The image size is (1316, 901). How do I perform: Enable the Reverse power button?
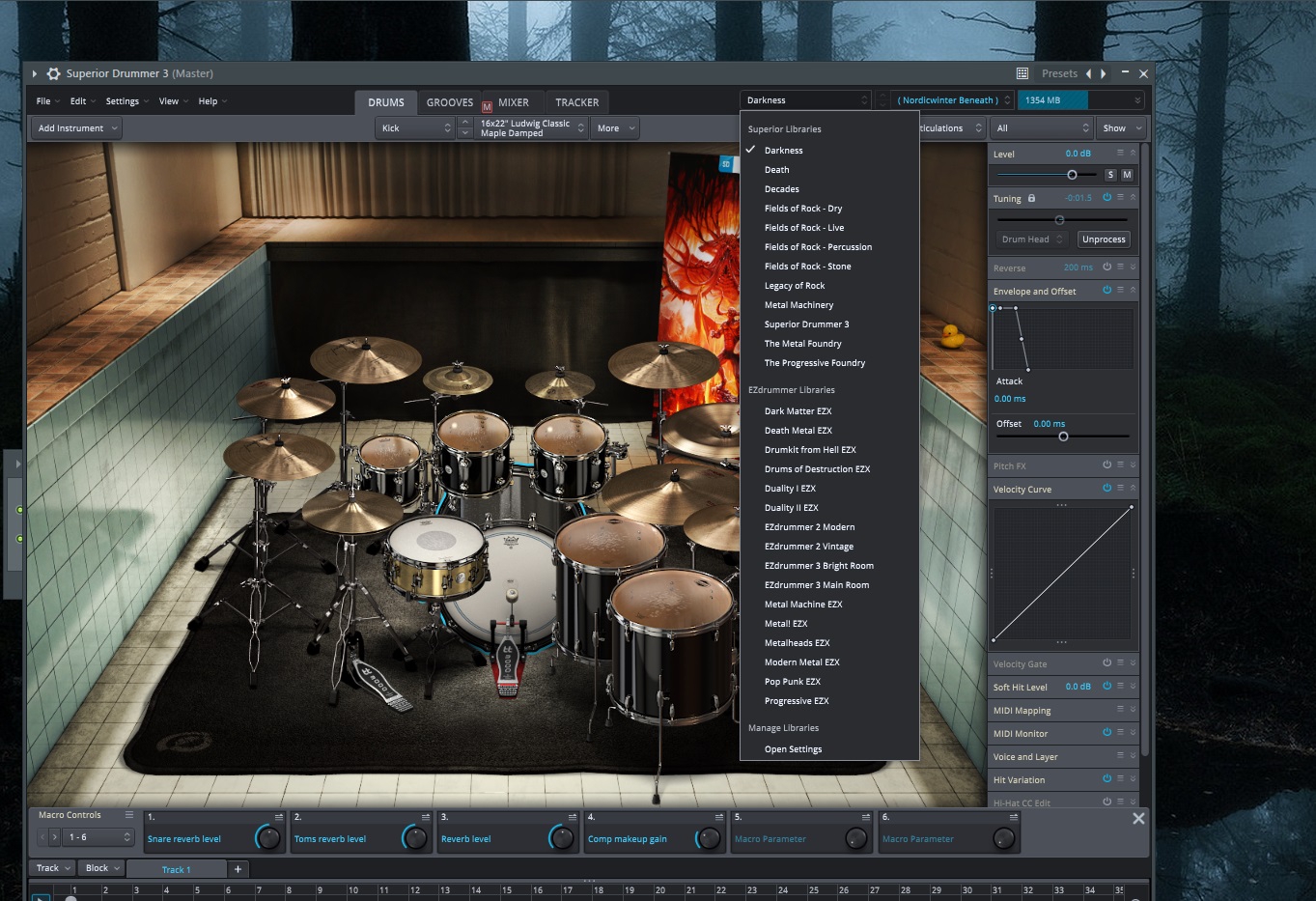pyautogui.click(x=1106, y=267)
